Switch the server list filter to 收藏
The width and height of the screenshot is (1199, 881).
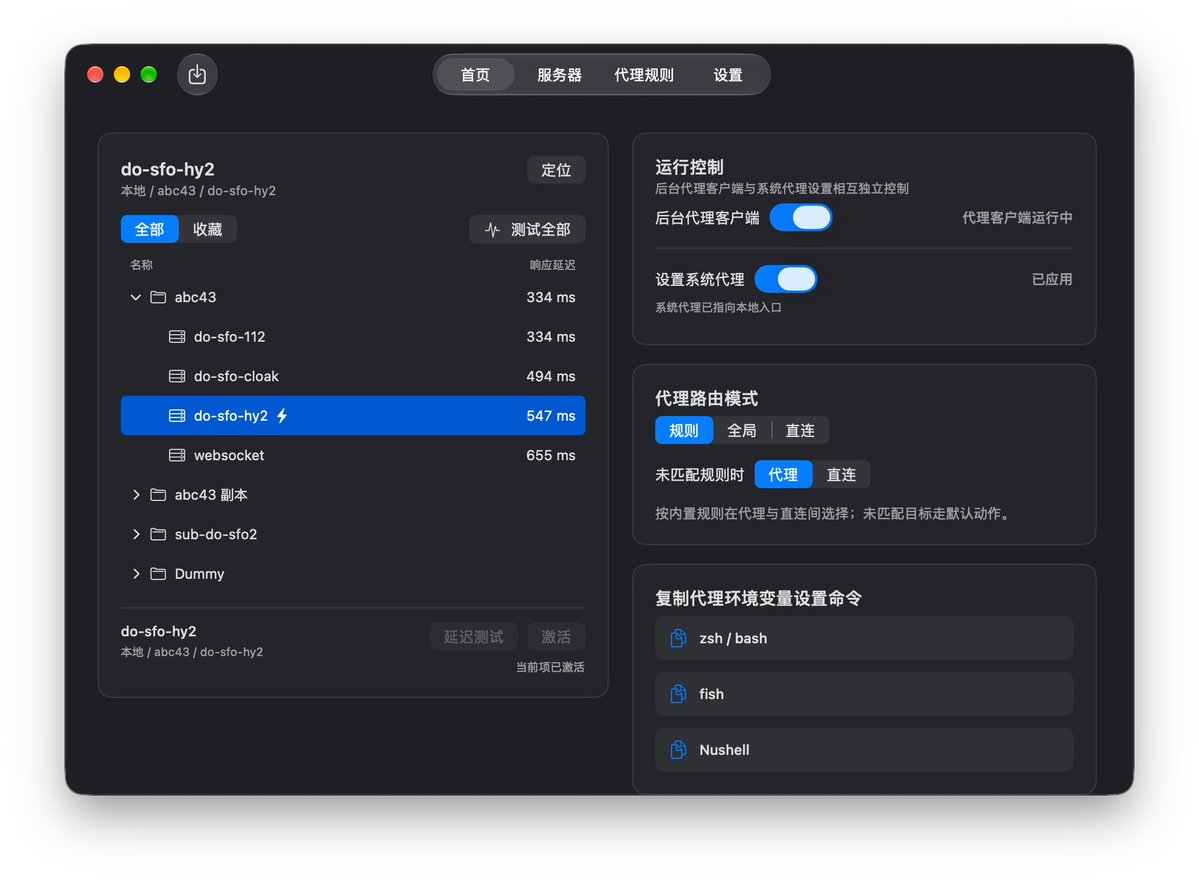point(207,229)
